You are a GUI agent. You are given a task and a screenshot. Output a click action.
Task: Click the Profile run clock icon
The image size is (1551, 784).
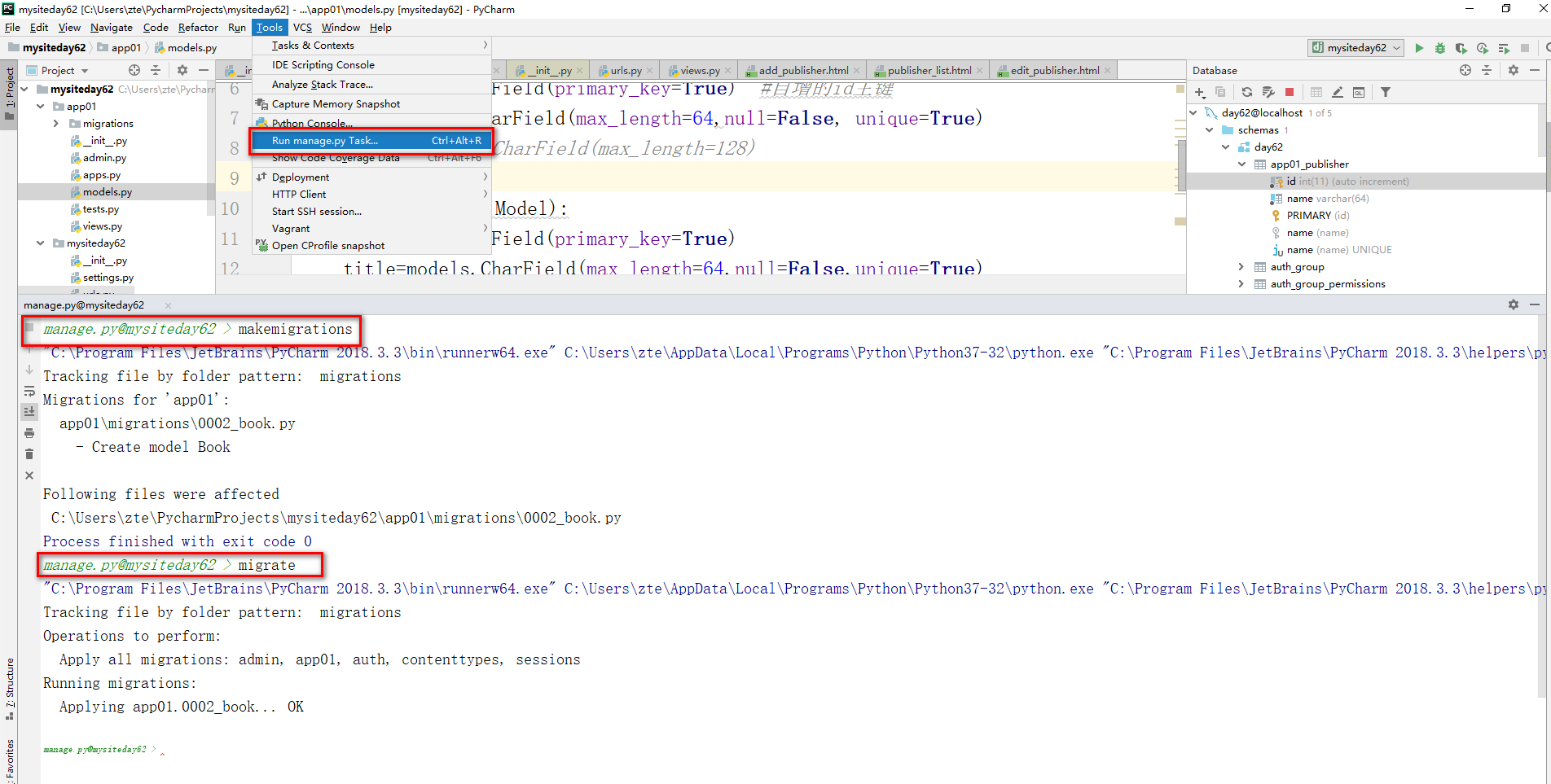coord(1483,48)
